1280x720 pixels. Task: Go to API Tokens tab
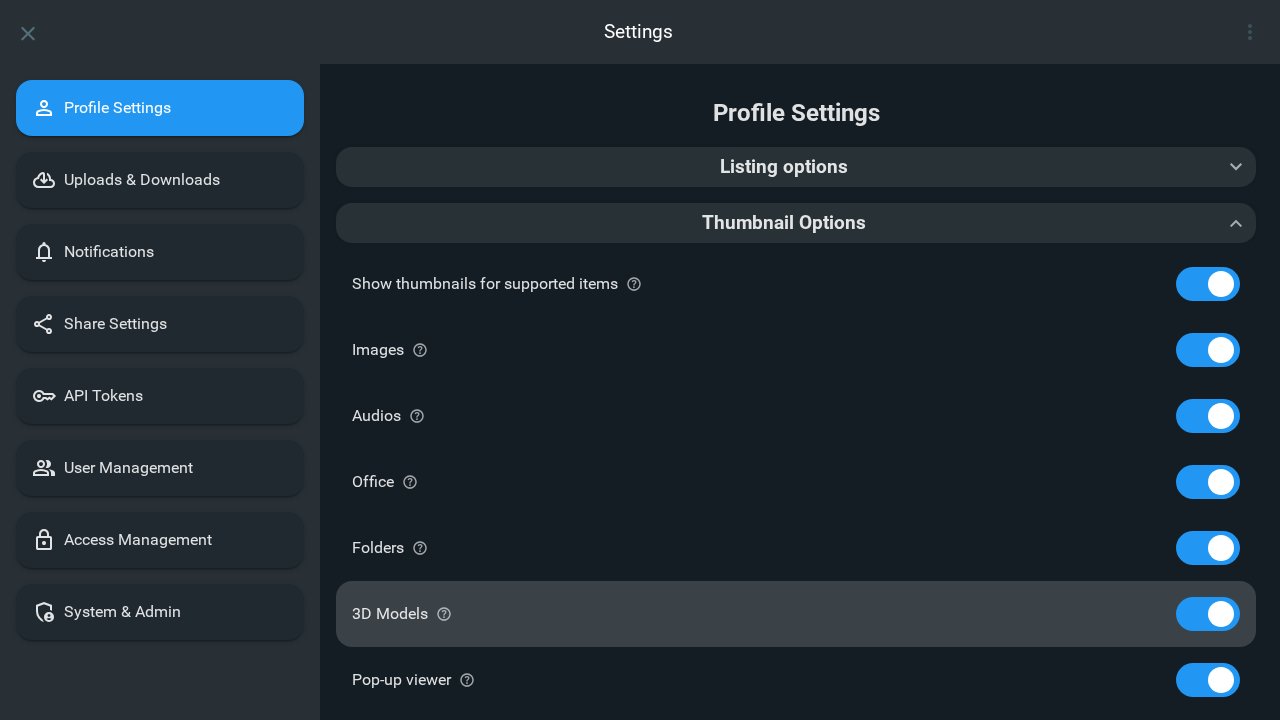click(x=160, y=396)
